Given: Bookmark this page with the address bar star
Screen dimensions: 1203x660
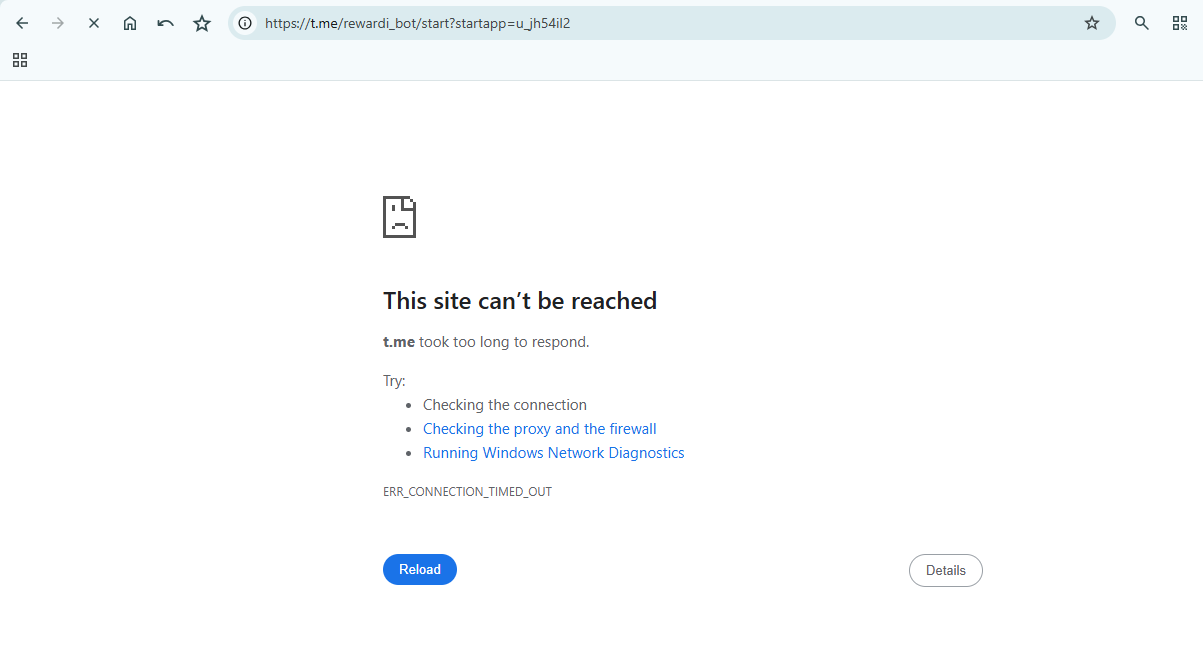Looking at the screenshot, I should tap(1092, 23).
